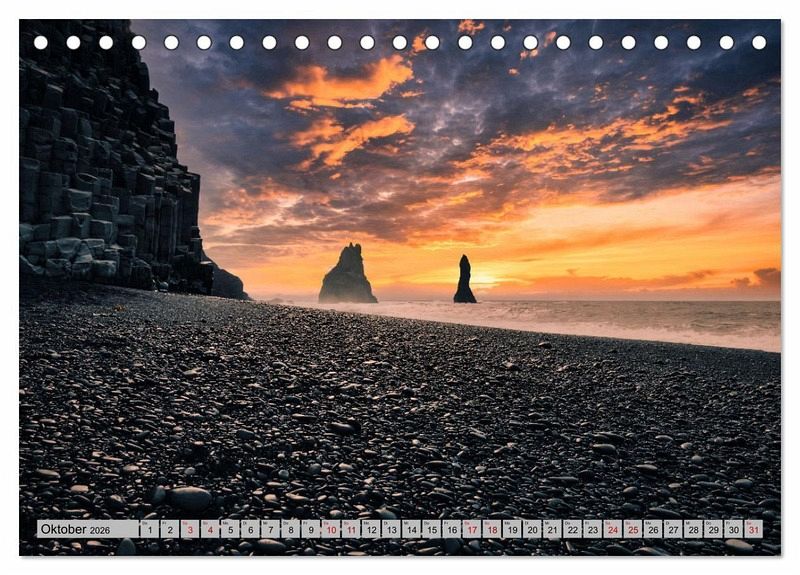The width and height of the screenshot is (800, 575).
Task: Select day 1 in the calendar strip
Action: (x=149, y=529)
